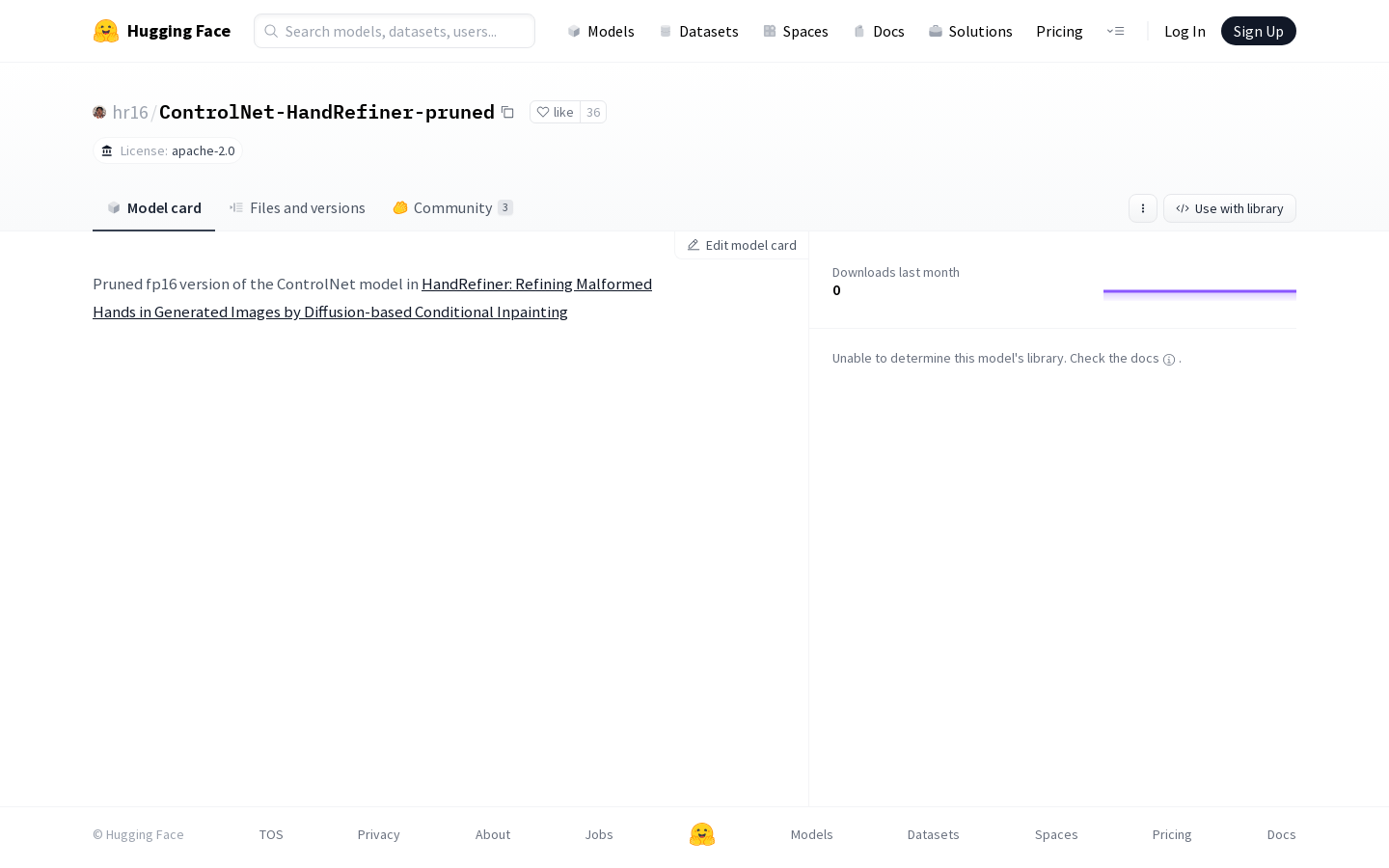The image size is (1389, 868).
Task: Click the magnifier icon in search box
Action: 271,31
